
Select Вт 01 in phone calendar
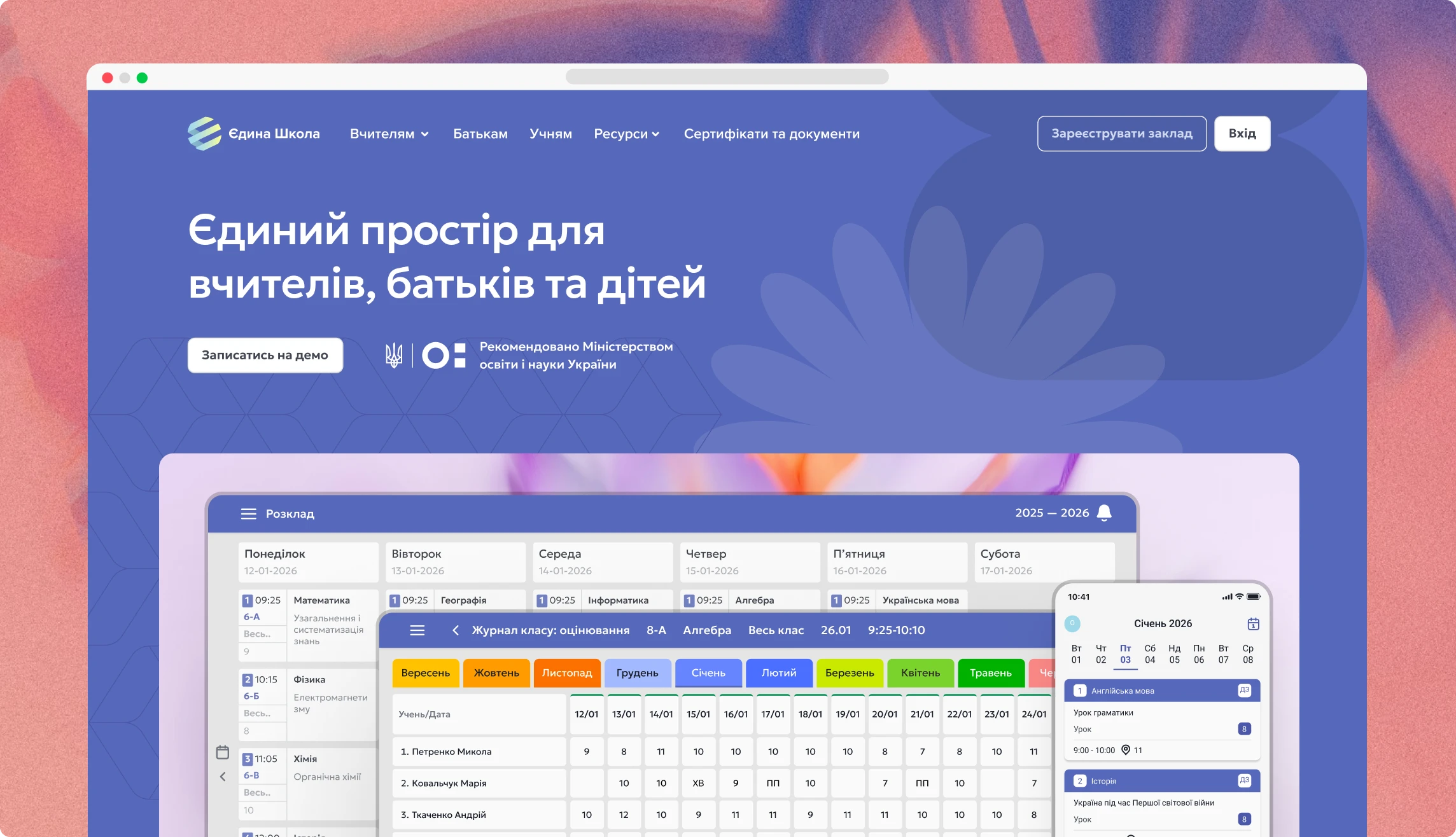[x=1076, y=654]
